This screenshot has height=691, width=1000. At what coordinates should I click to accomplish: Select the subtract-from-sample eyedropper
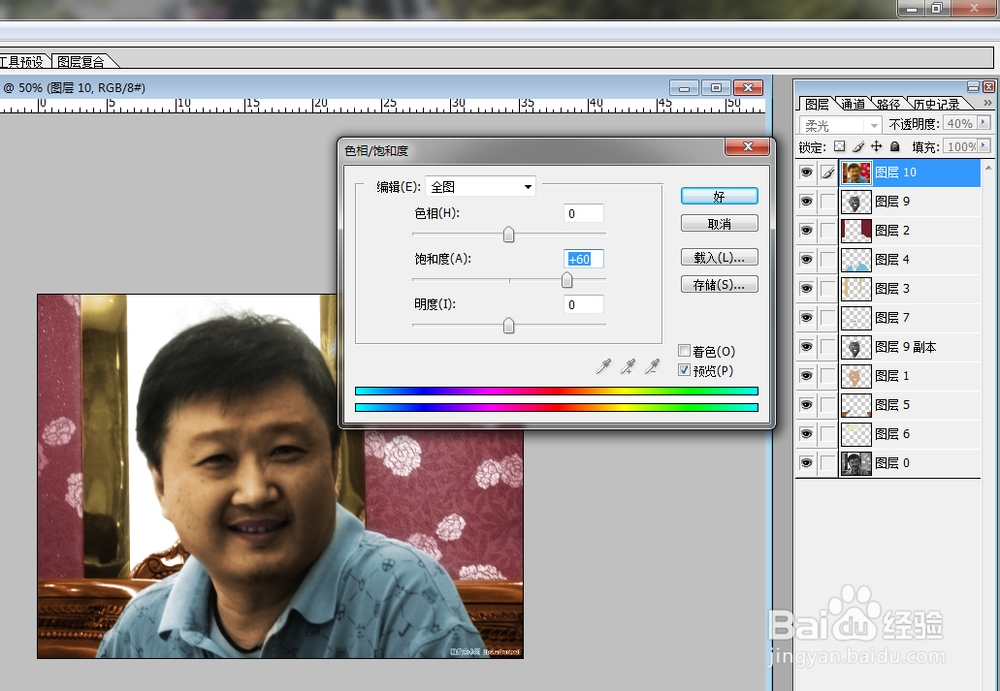click(x=653, y=366)
